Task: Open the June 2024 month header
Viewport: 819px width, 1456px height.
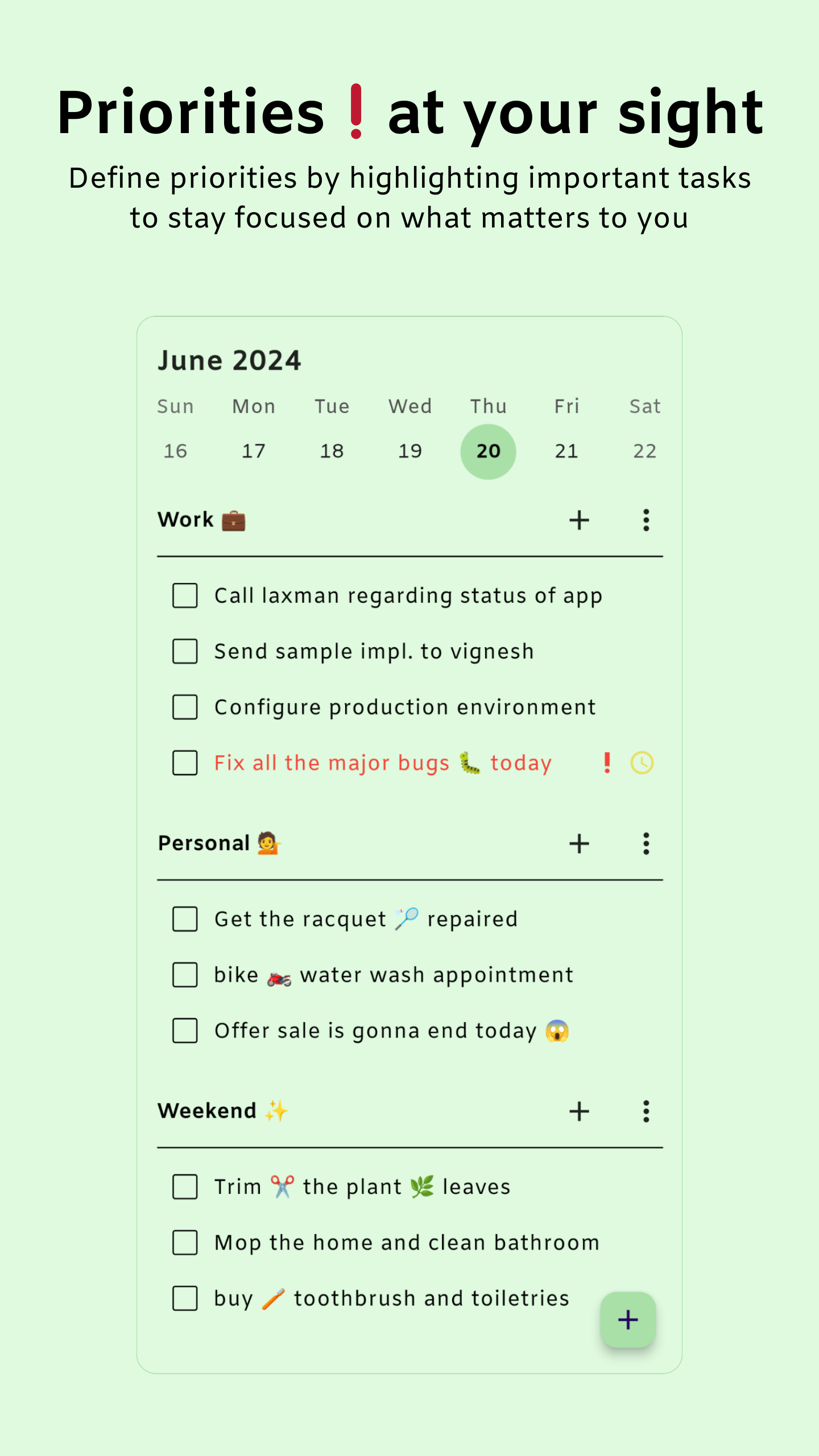Action: tap(229, 361)
